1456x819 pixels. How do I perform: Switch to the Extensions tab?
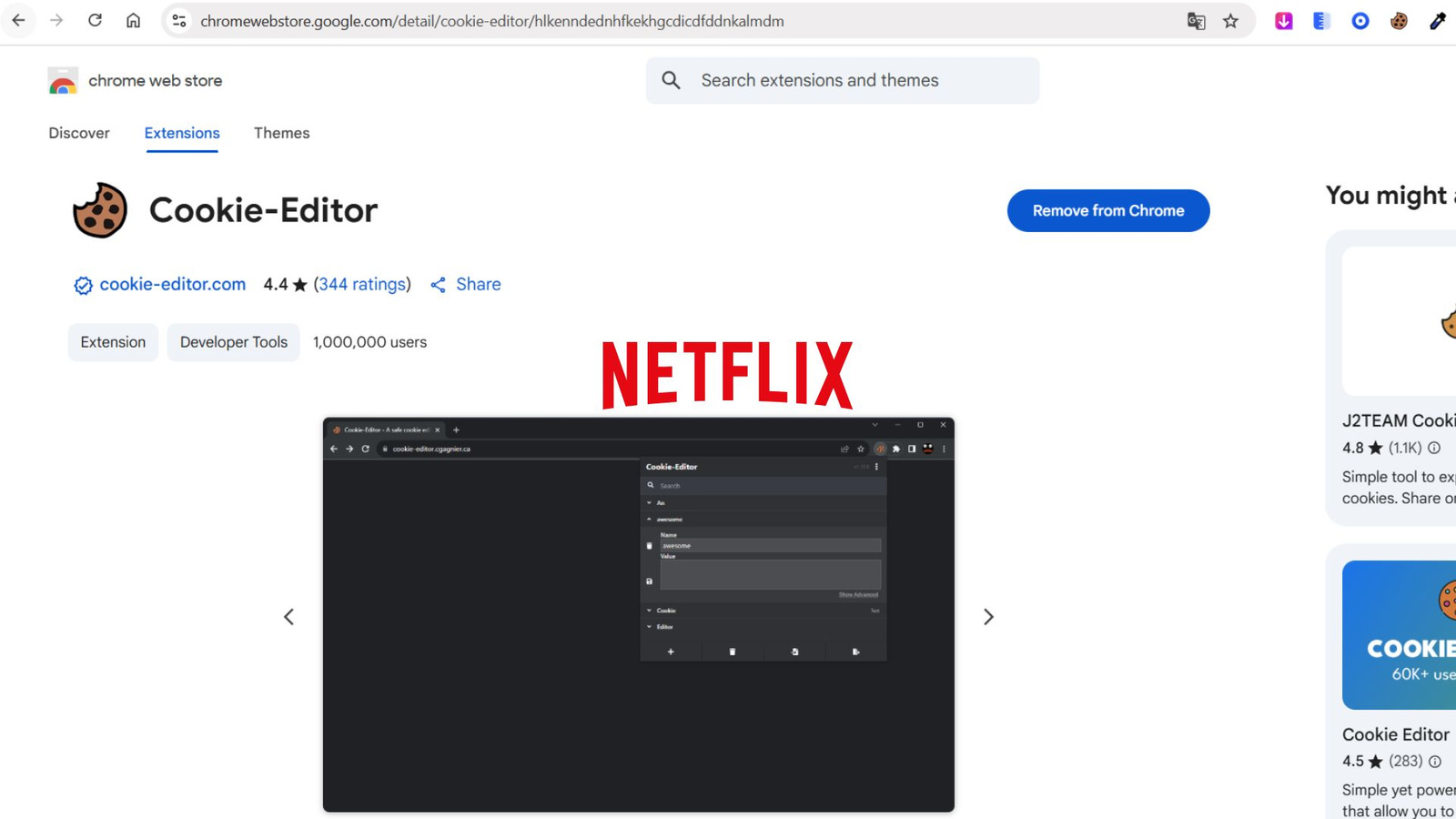182,133
